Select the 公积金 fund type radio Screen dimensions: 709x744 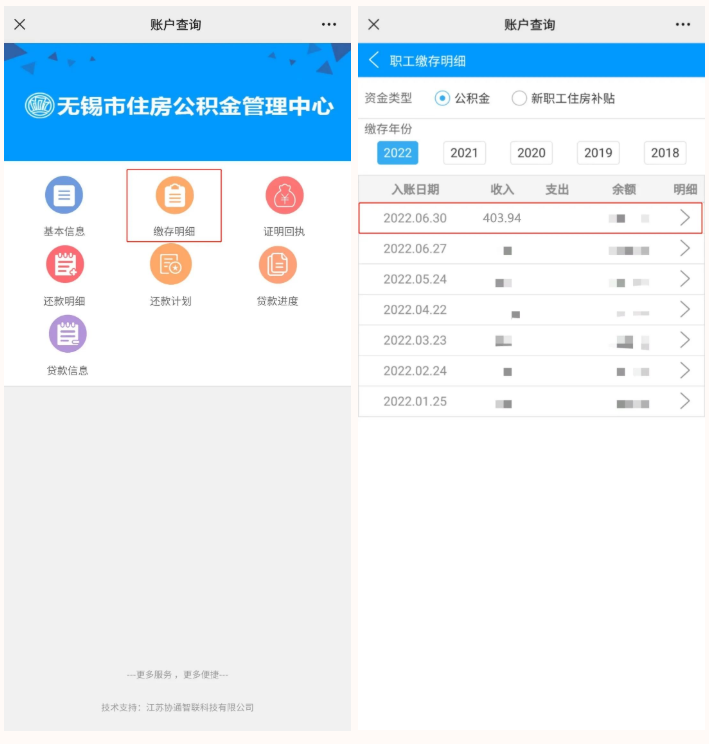[x=442, y=98]
